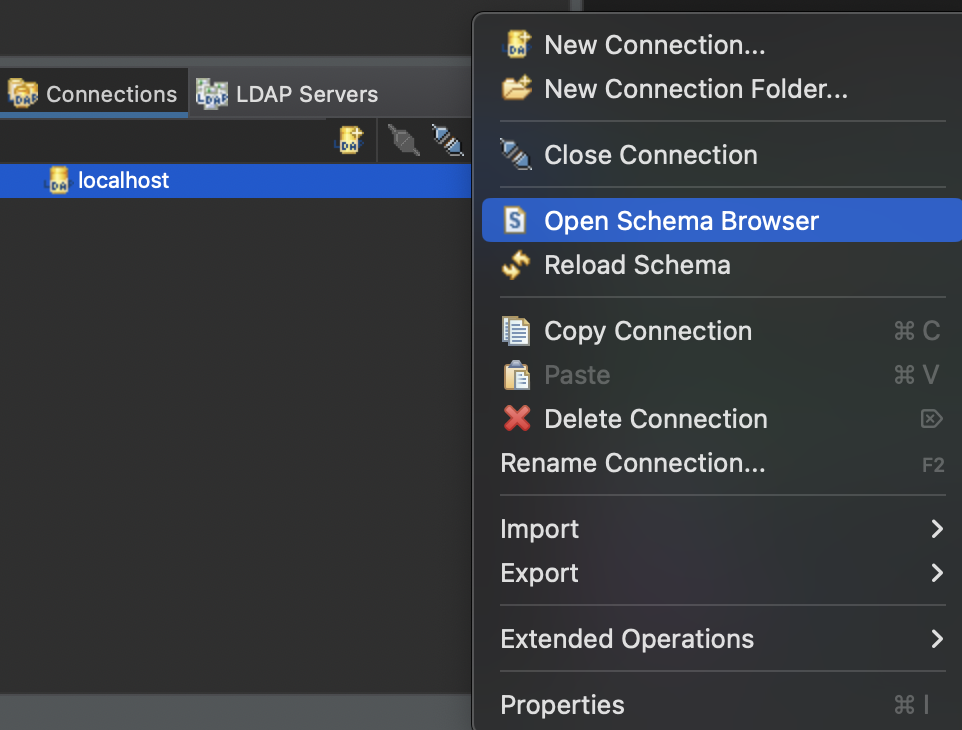The image size is (962, 730).
Task: Expand the Import submenu arrow
Action: coord(936,529)
